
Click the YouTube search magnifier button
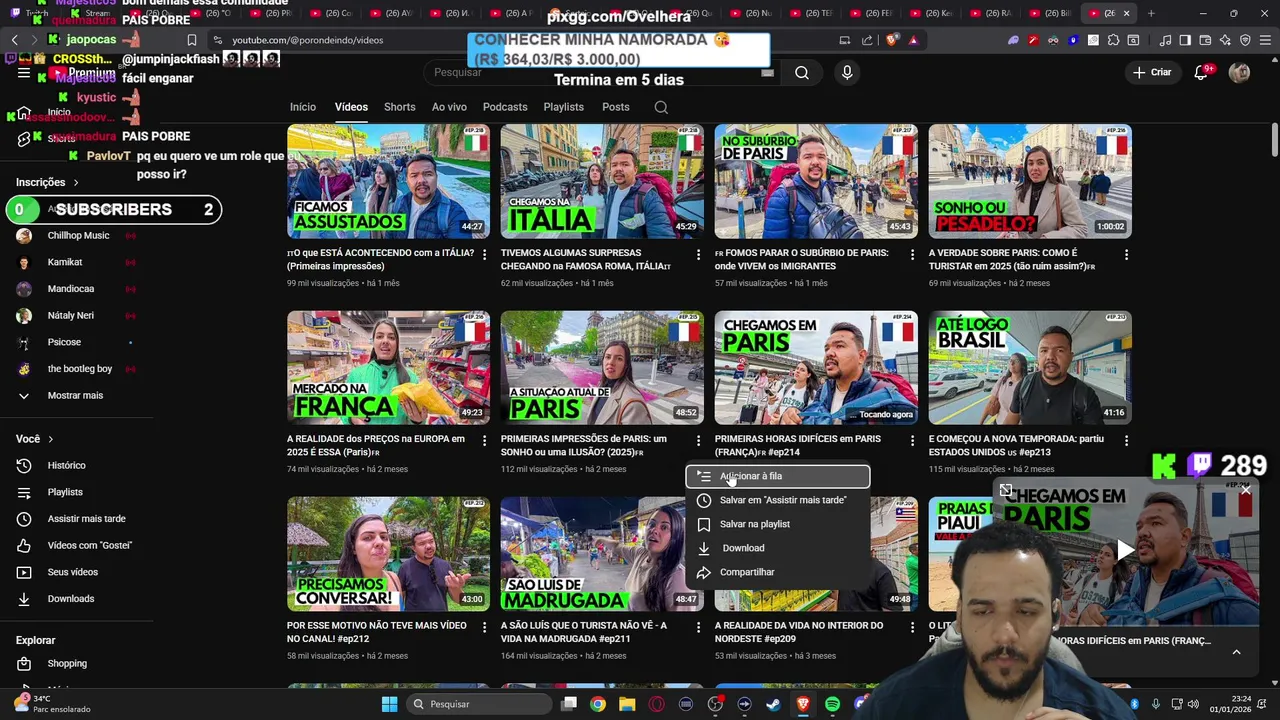(802, 72)
